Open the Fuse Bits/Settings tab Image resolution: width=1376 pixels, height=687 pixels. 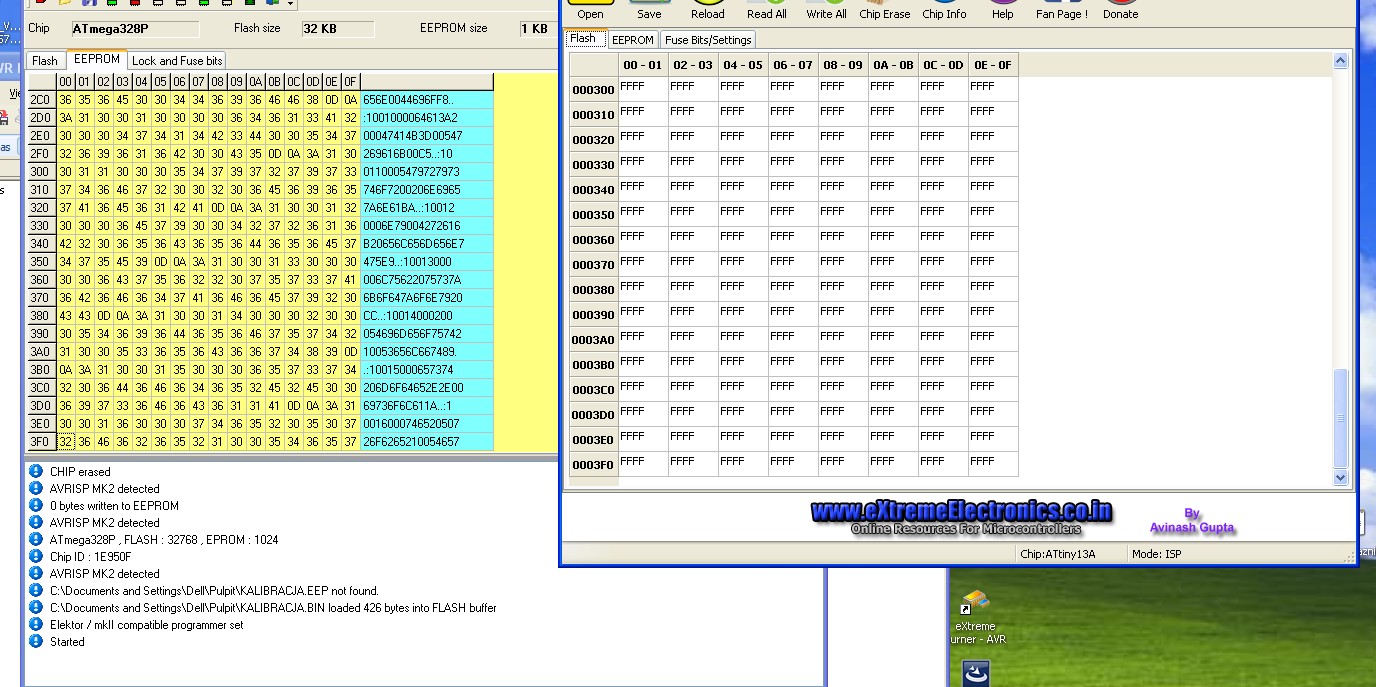709,40
